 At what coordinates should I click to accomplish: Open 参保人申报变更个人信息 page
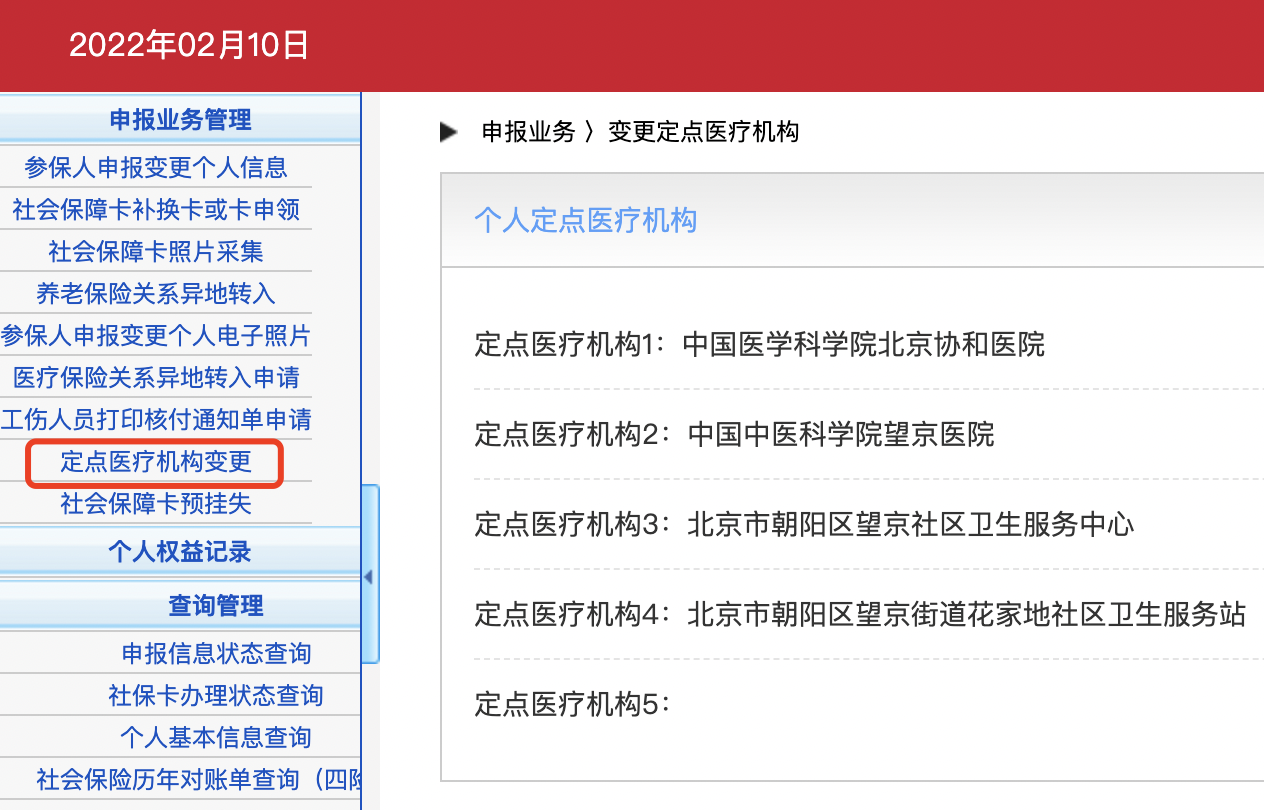coord(157,167)
